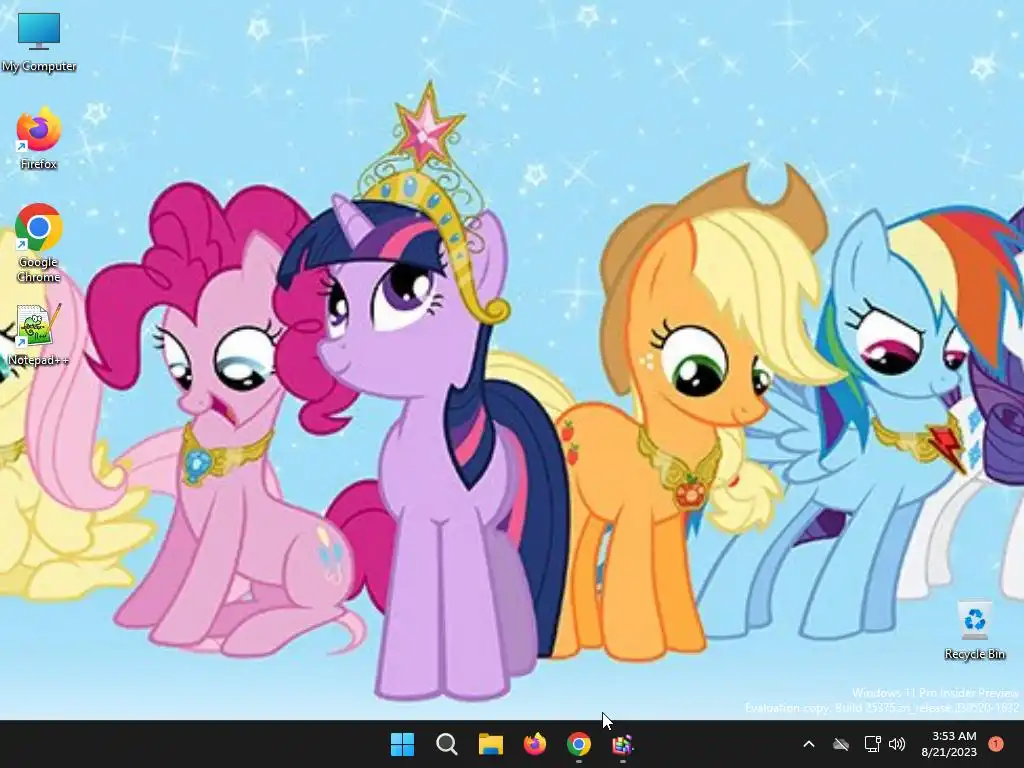Show hidden system tray icons

coord(808,744)
